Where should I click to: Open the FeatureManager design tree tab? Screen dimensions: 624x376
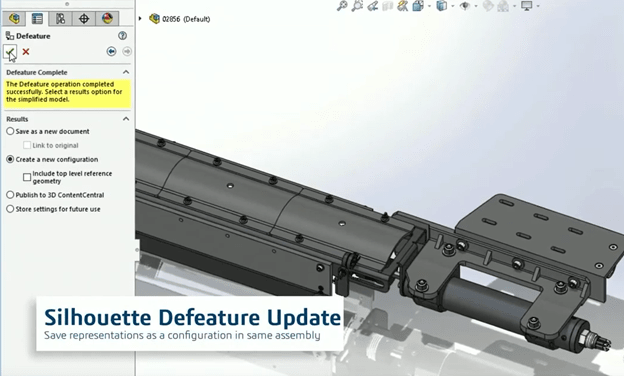point(14,18)
